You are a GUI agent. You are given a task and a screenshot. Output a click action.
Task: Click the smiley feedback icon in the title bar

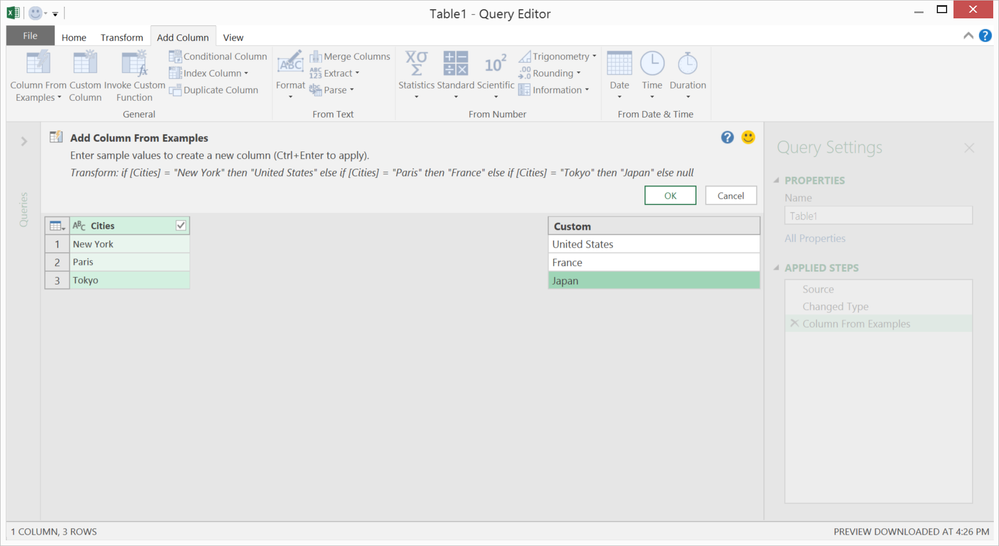pos(36,13)
